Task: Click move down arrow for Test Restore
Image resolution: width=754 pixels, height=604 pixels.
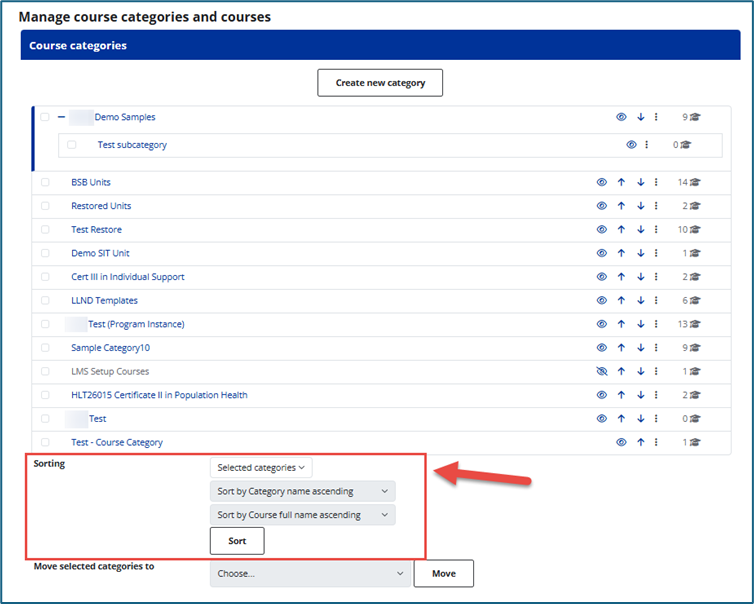Action: [x=640, y=230]
